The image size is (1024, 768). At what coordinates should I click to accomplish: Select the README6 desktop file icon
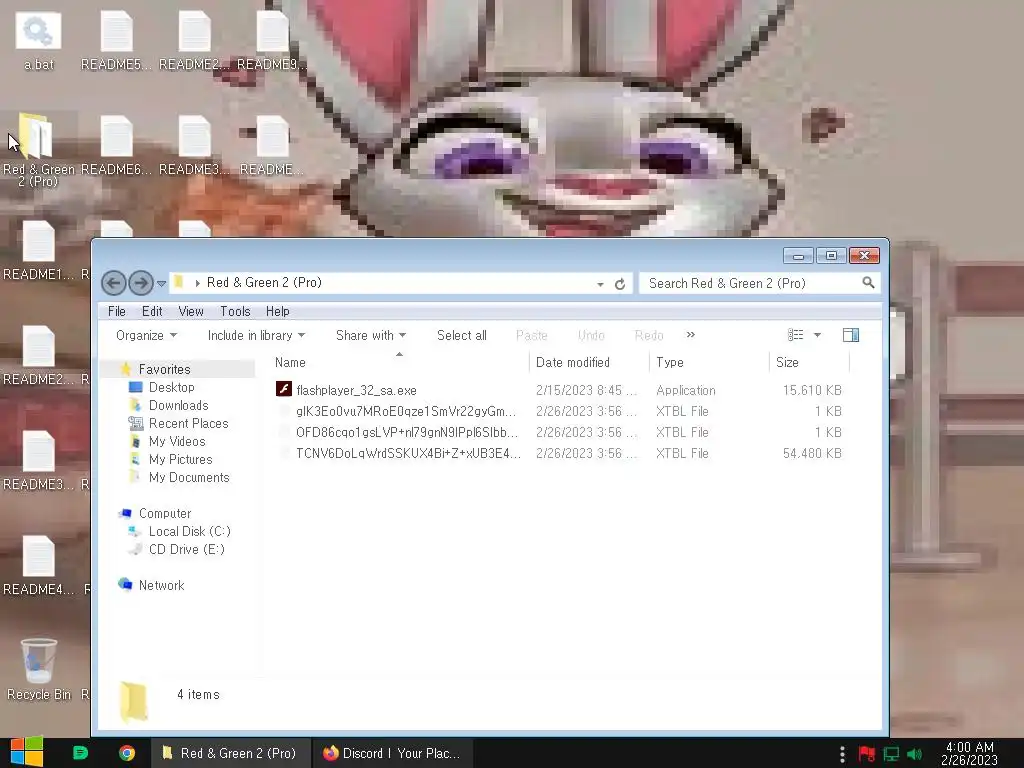(x=116, y=146)
